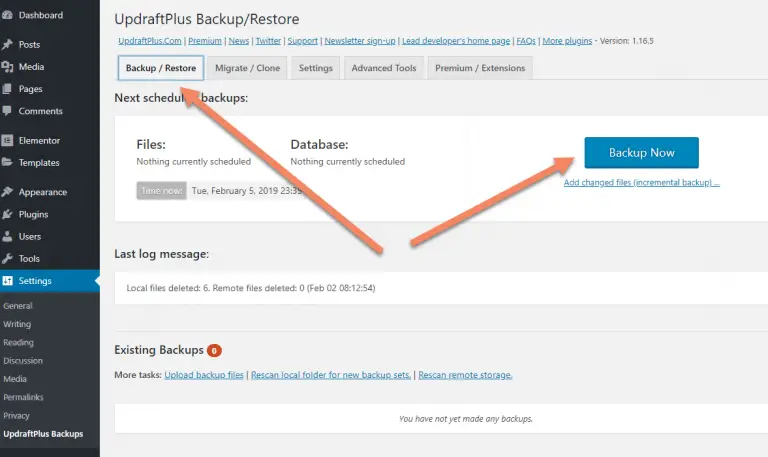Click the Dashboard gauge icon in sidebar
This screenshot has width=768, height=457.
click(7, 15)
